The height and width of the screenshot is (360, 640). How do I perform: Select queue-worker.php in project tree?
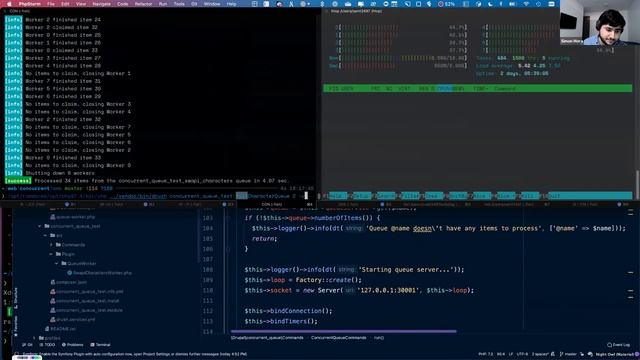[x=72, y=217]
